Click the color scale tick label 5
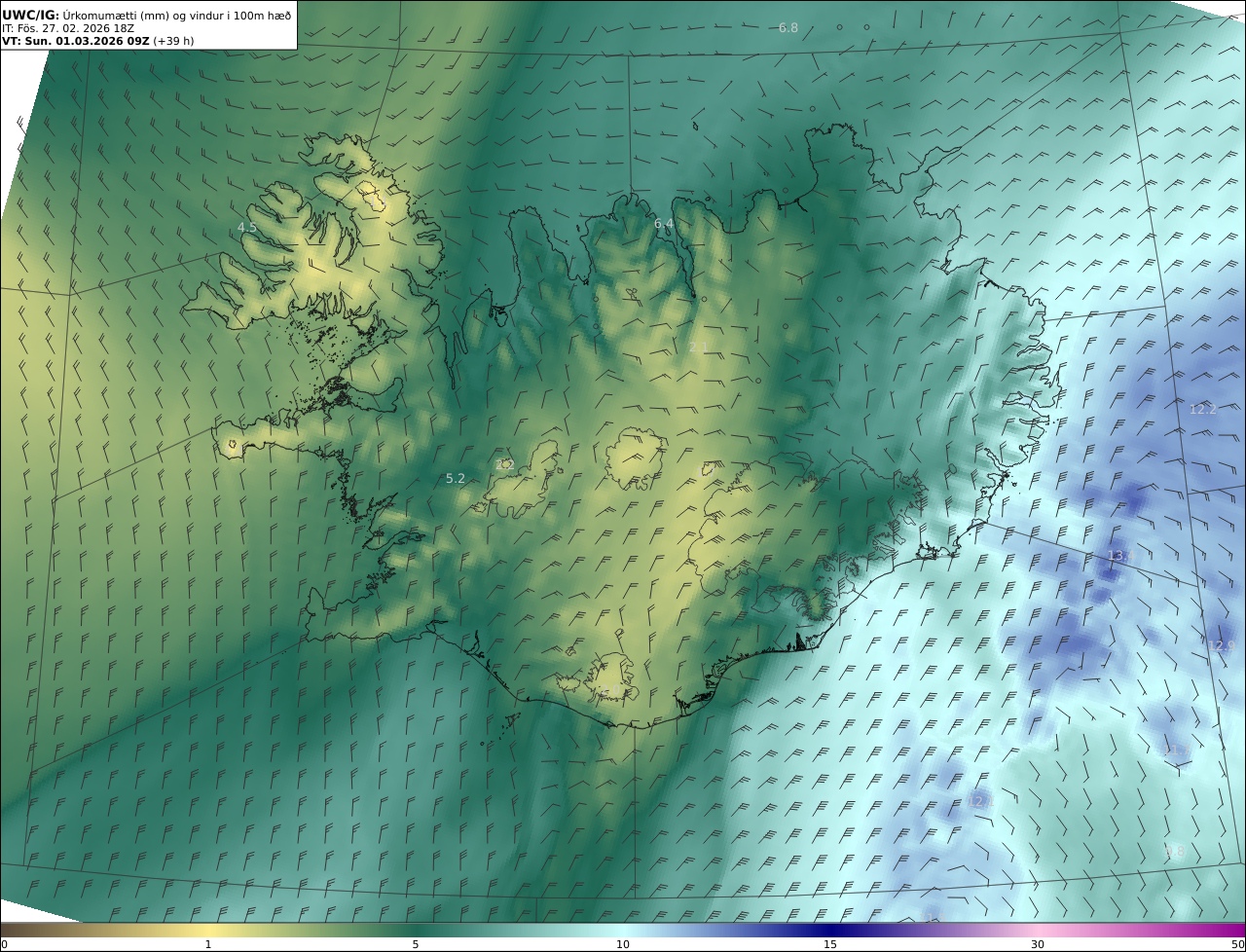Screen dimensions: 1246x952 416,944
